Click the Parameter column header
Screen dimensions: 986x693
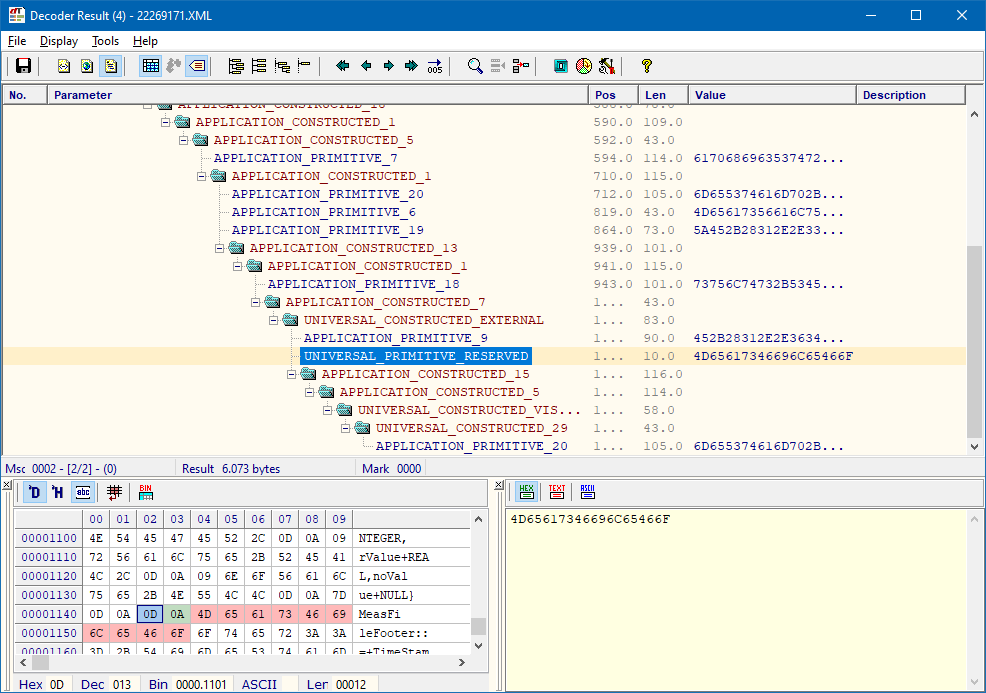[x=318, y=95]
